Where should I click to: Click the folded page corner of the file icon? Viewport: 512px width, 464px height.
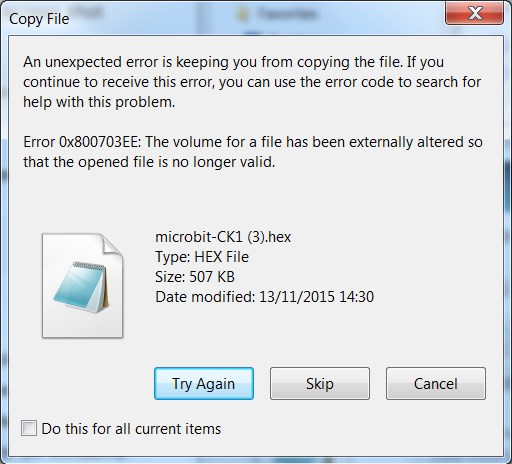tap(112, 244)
